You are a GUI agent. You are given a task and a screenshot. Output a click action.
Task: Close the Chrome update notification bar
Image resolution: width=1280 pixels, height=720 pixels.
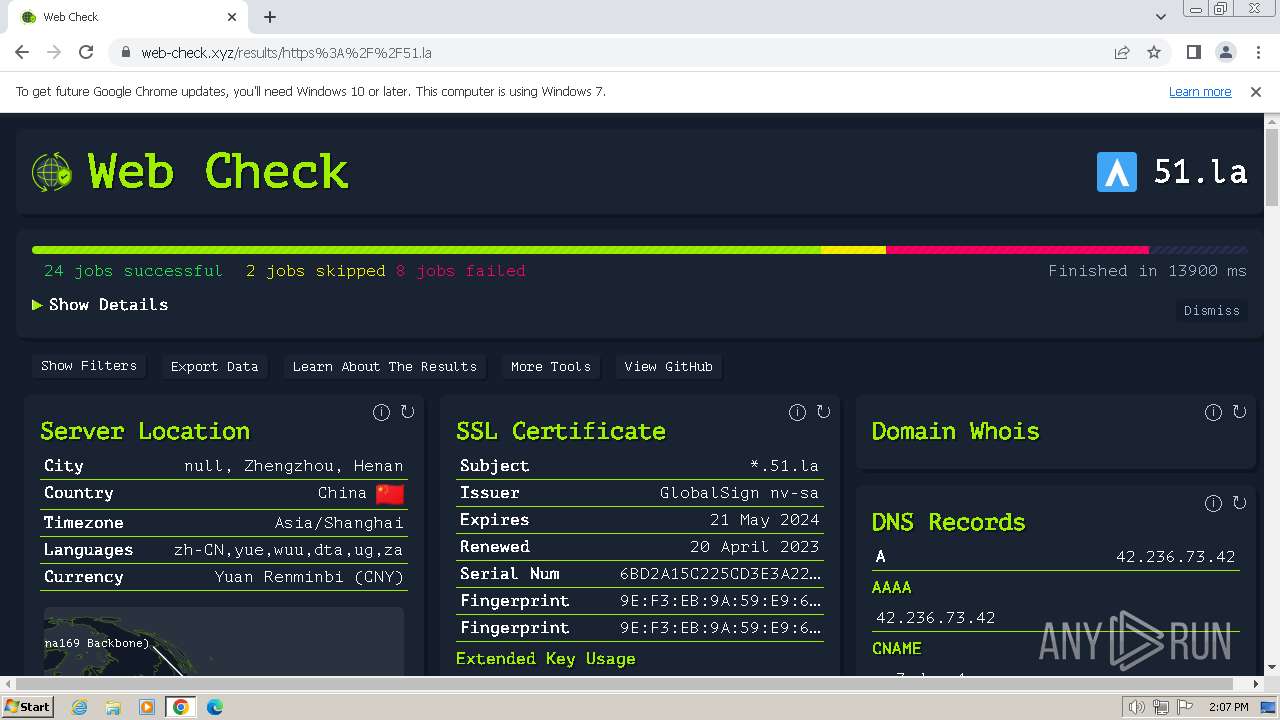point(1256,91)
